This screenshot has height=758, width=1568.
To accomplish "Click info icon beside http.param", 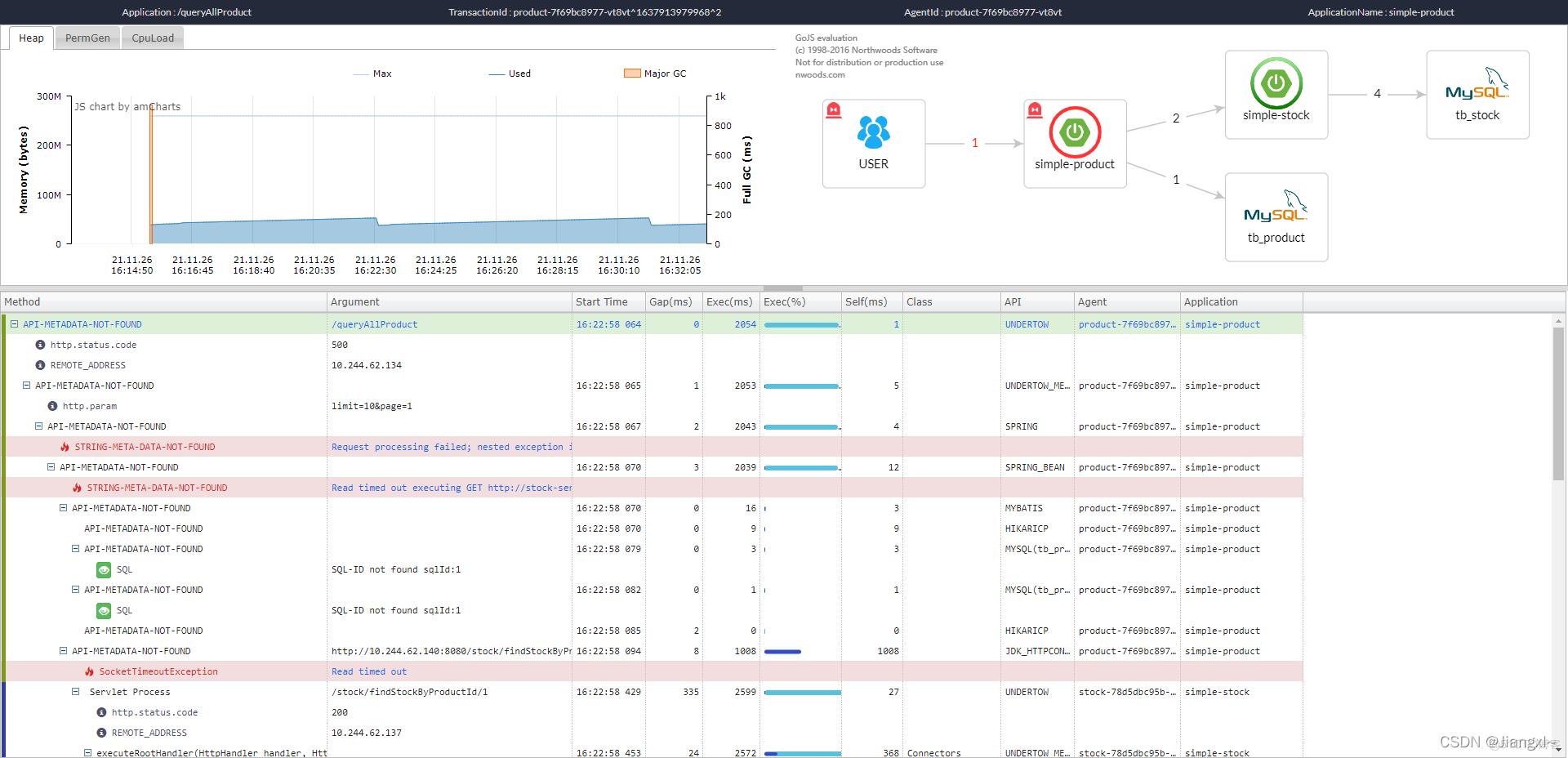I will (52, 406).
